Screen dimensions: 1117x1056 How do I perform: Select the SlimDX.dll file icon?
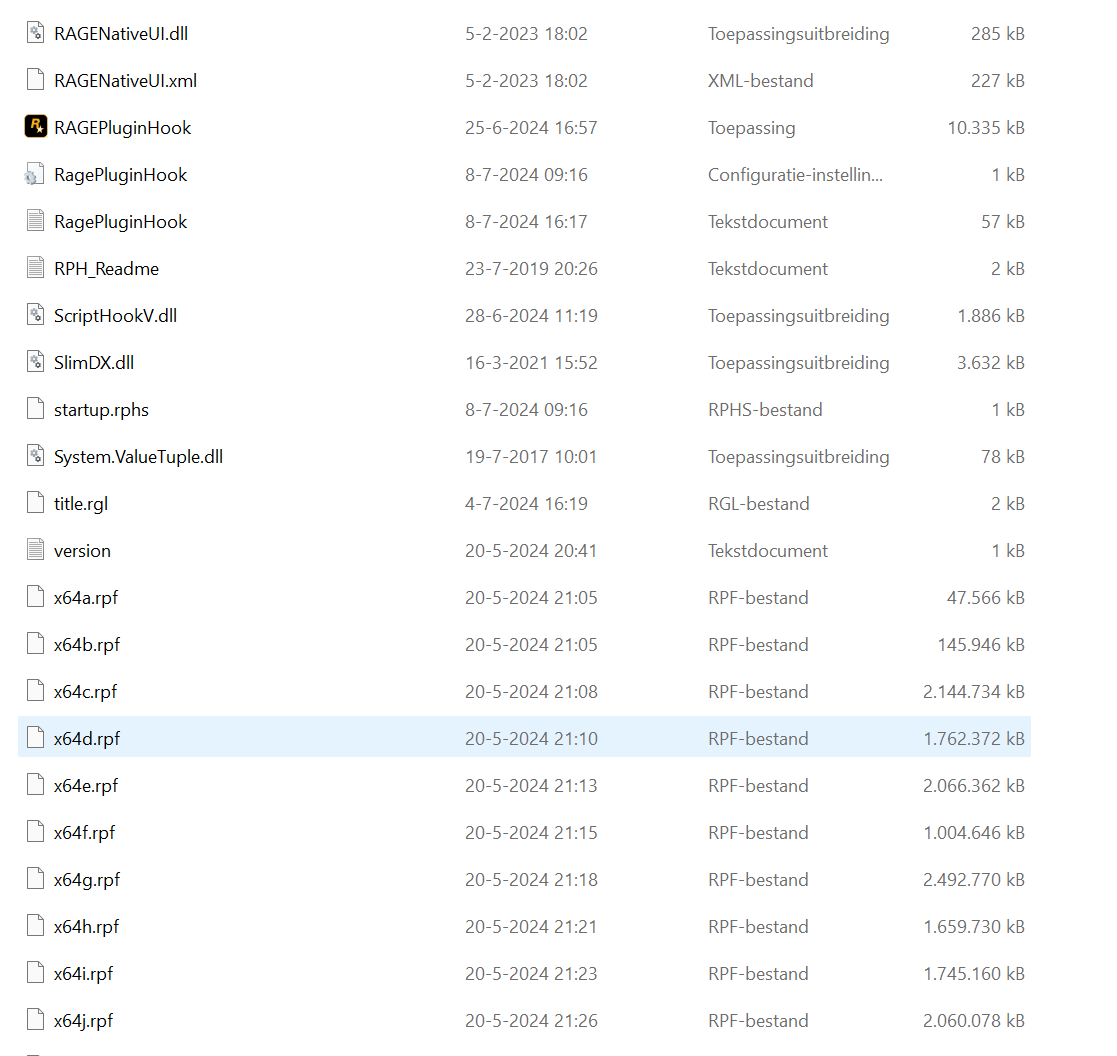36,362
